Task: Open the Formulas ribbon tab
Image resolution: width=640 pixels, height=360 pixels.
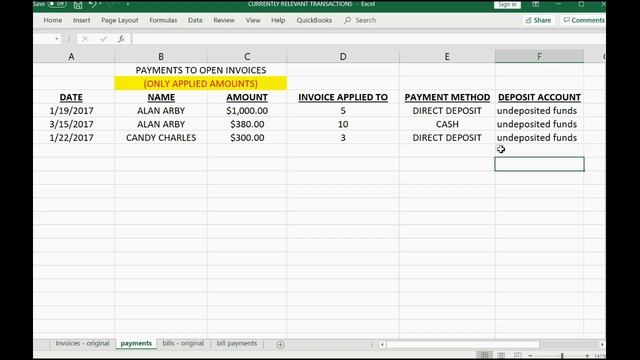Action: (x=163, y=20)
